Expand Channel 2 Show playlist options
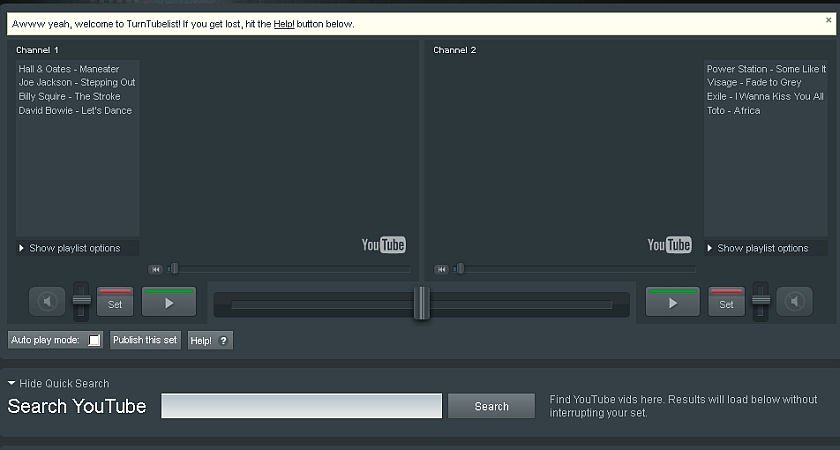The width and height of the screenshot is (840, 450). pos(763,248)
